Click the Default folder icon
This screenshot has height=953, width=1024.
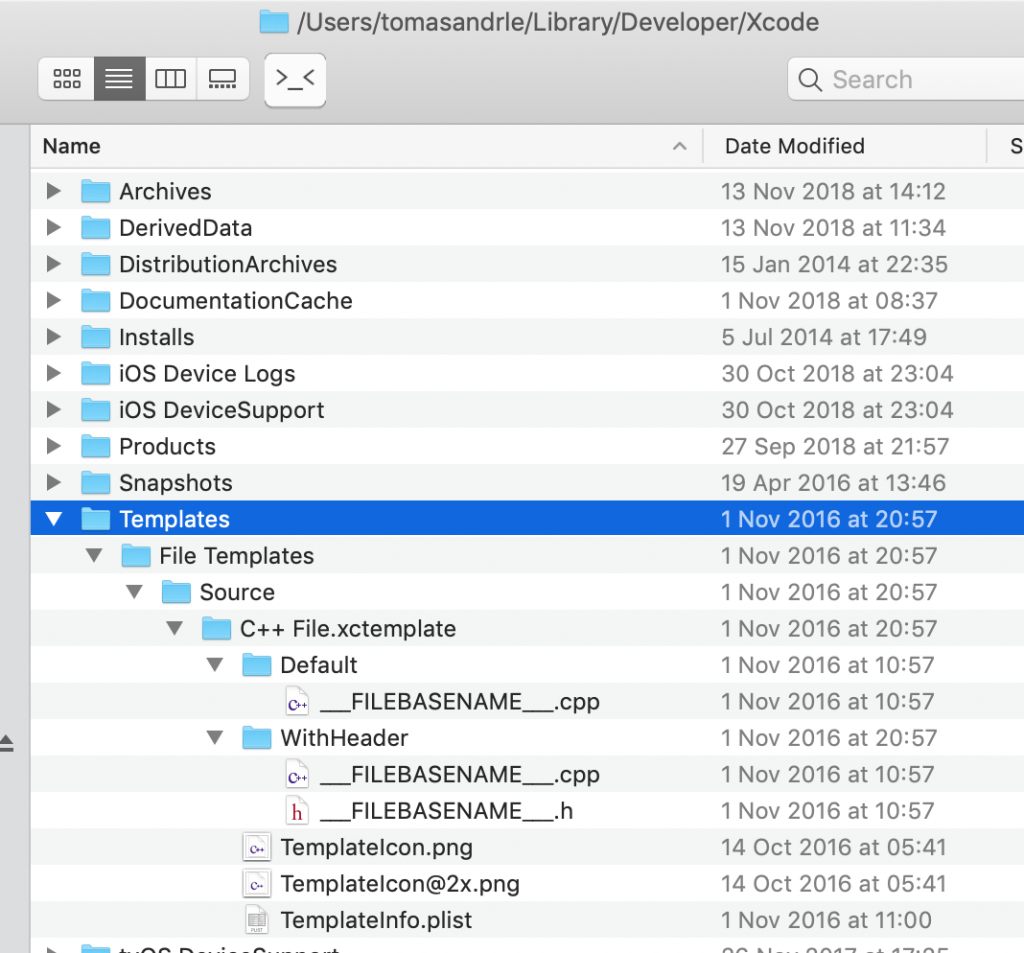tap(257, 665)
